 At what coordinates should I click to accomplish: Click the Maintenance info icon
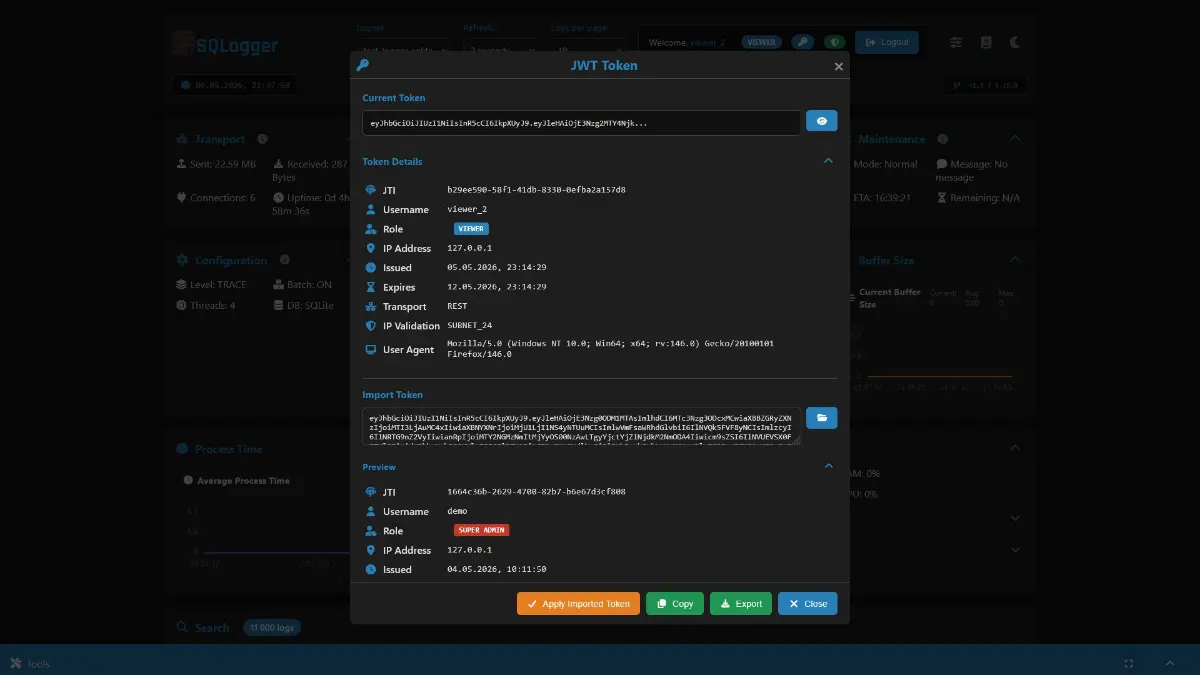943,139
